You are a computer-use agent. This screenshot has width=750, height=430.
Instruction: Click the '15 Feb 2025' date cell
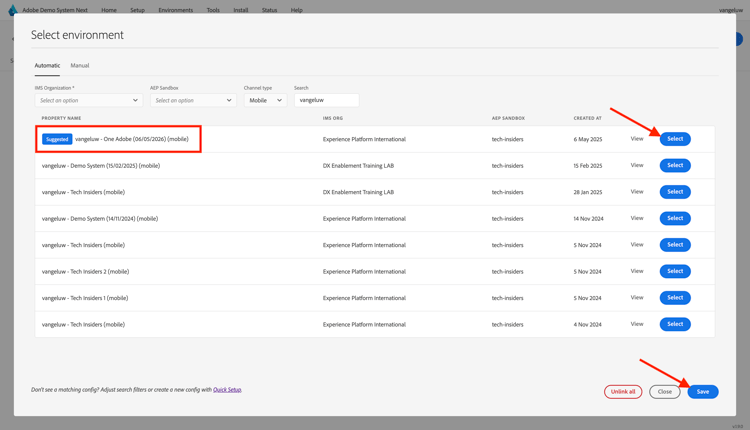(x=588, y=165)
